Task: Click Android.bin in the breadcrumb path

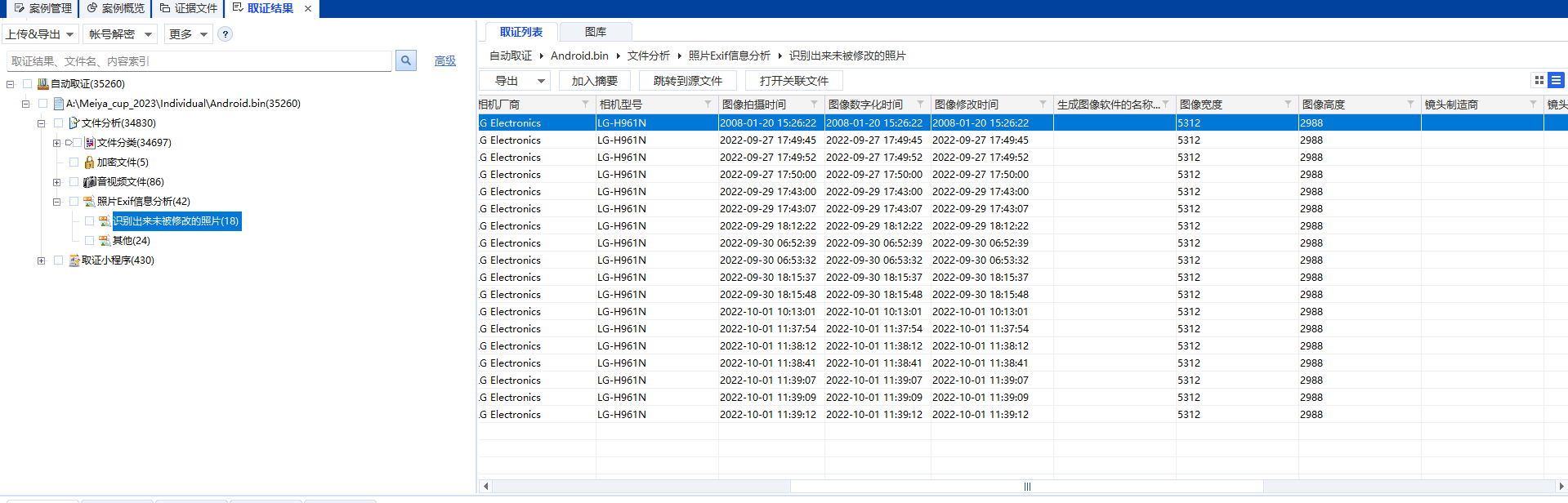Action: tap(579, 56)
